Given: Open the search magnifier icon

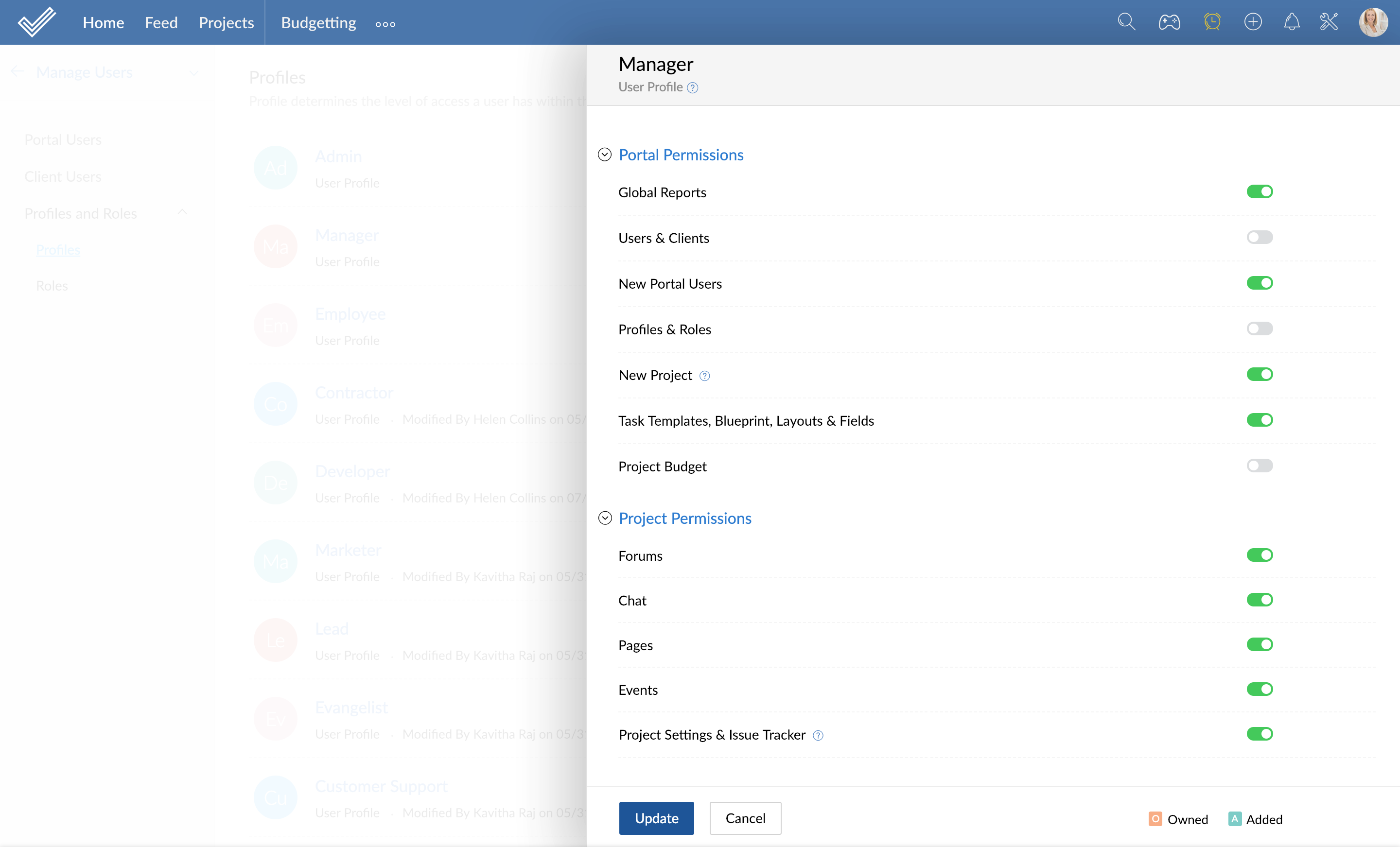Looking at the screenshot, I should pyautogui.click(x=1126, y=22).
